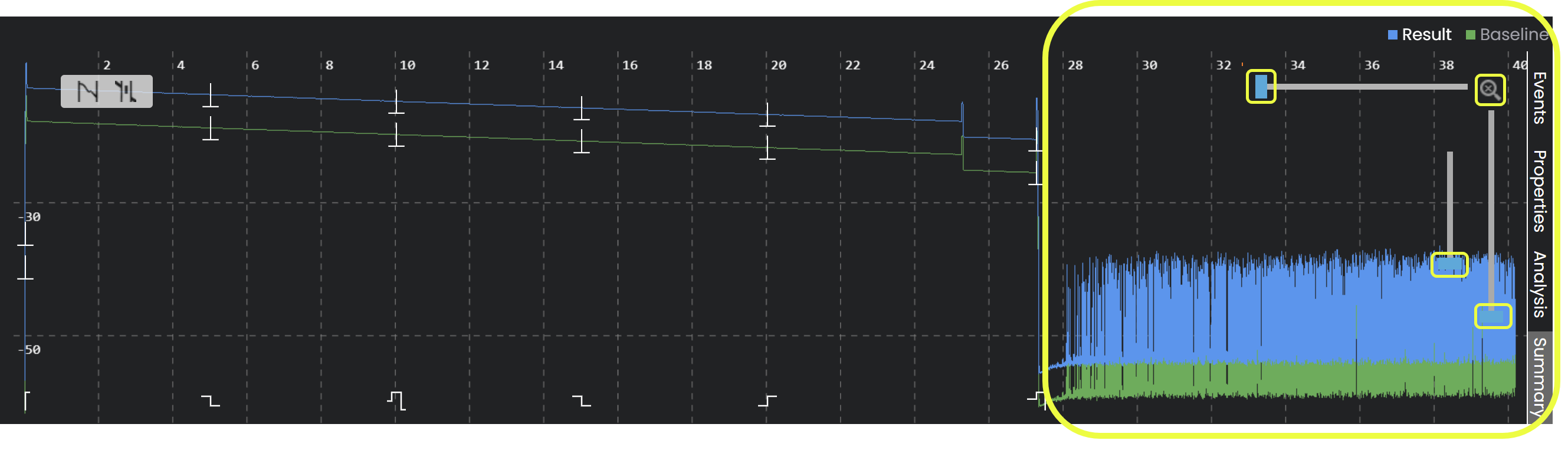Click the time axis label 36
The height and width of the screenshot is (460, 1568).
click(1372, 65)
